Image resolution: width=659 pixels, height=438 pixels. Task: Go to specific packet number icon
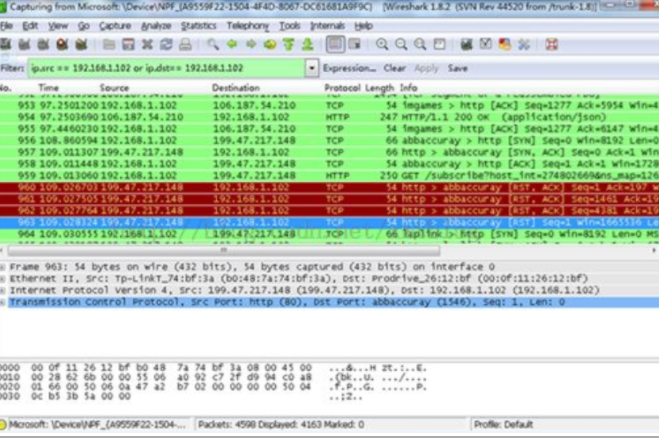[270, 45]
